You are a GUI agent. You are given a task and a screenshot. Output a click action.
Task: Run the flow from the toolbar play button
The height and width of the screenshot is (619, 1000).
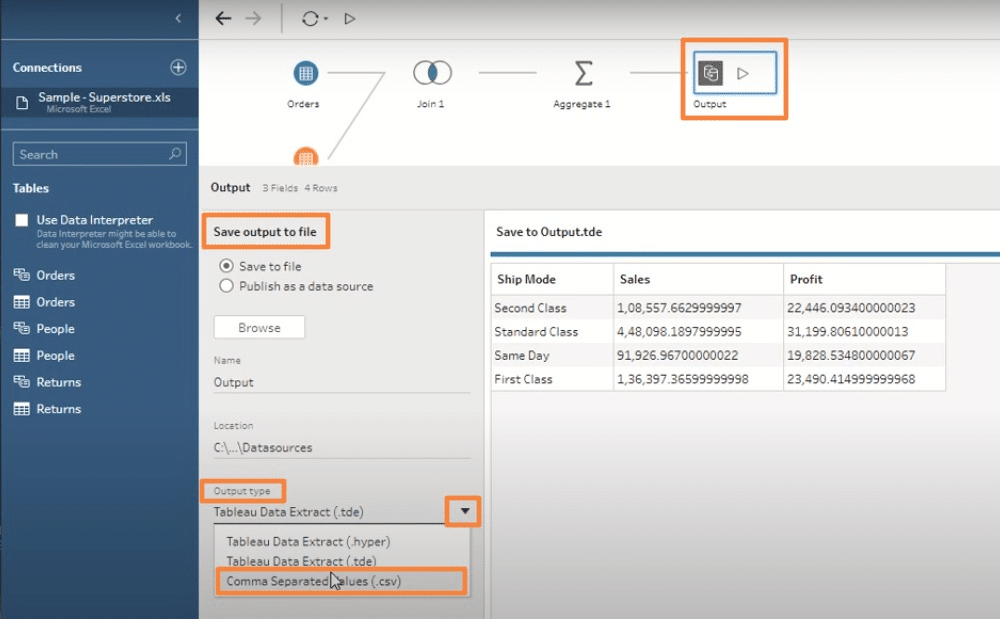tap(349, 18)
